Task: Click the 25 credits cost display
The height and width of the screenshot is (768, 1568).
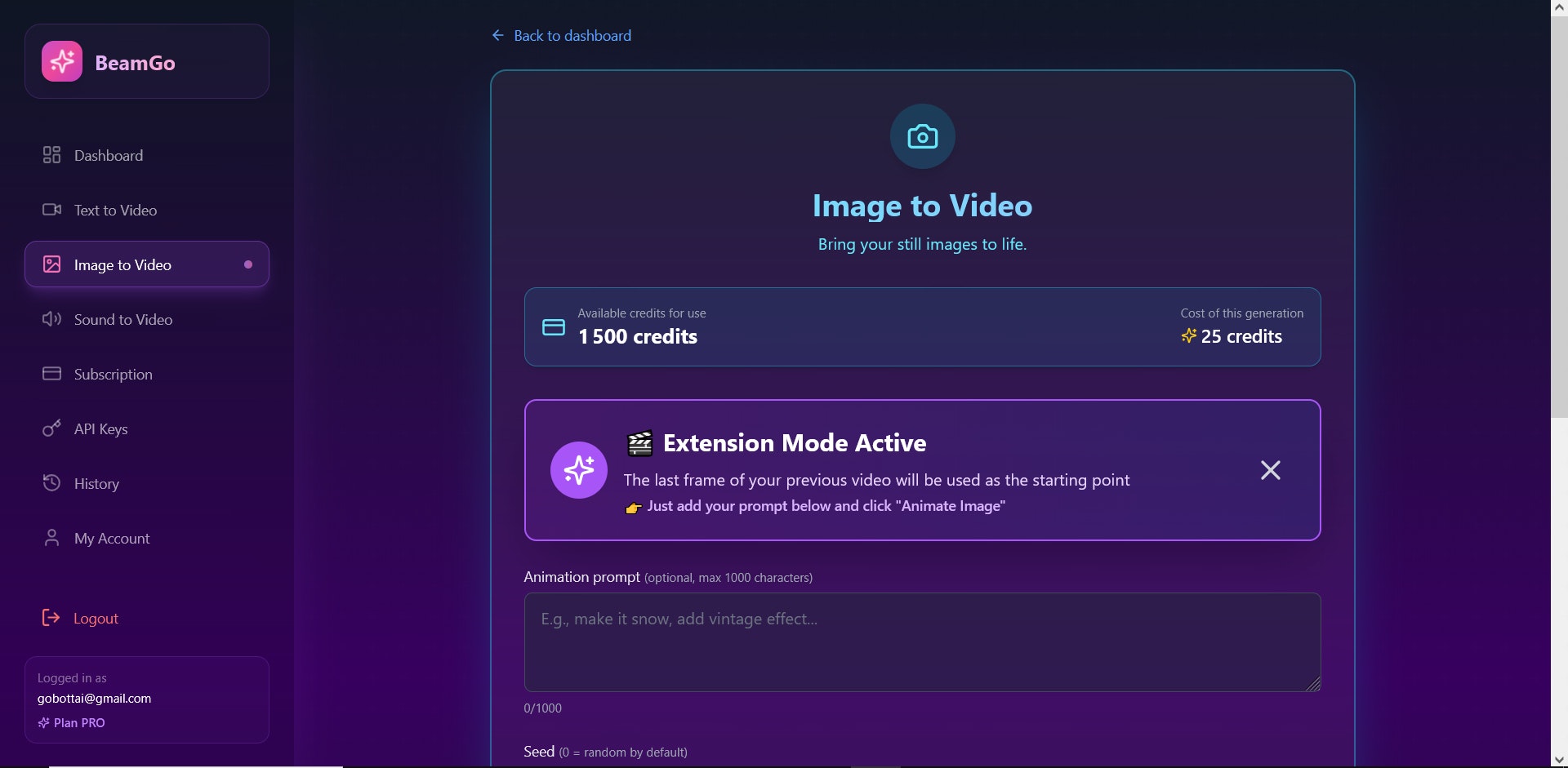Action: pos(1232,335)
